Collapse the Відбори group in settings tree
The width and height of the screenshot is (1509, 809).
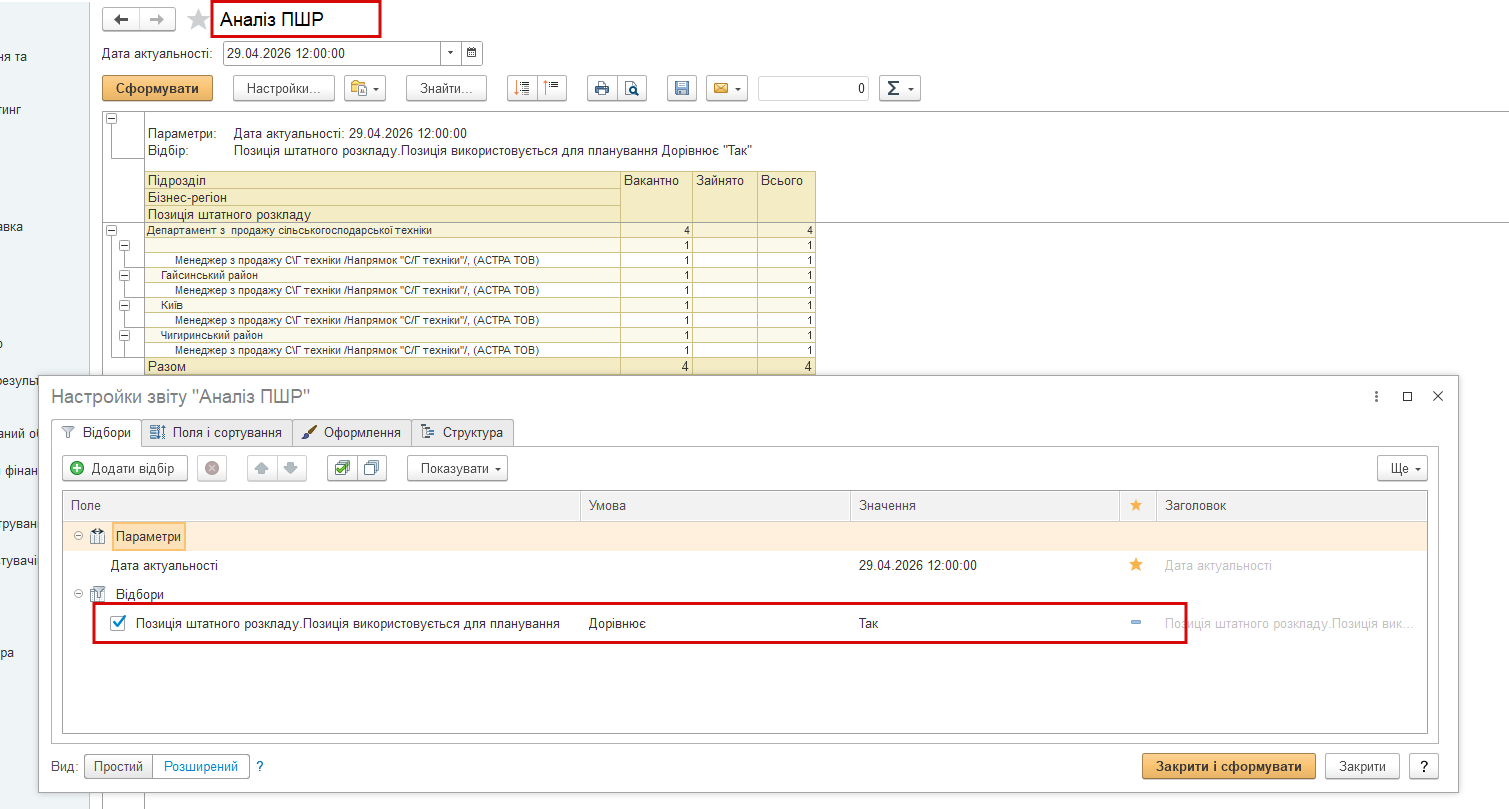click(x=78, y=594)
